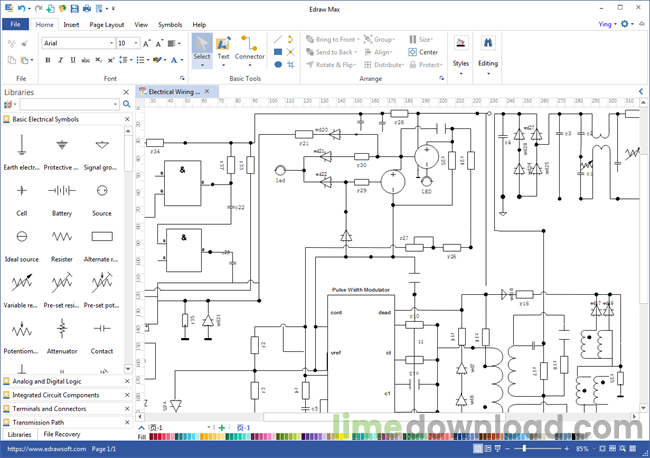Toggle the fit page status bar icon
650x458 pixels.
602,448
